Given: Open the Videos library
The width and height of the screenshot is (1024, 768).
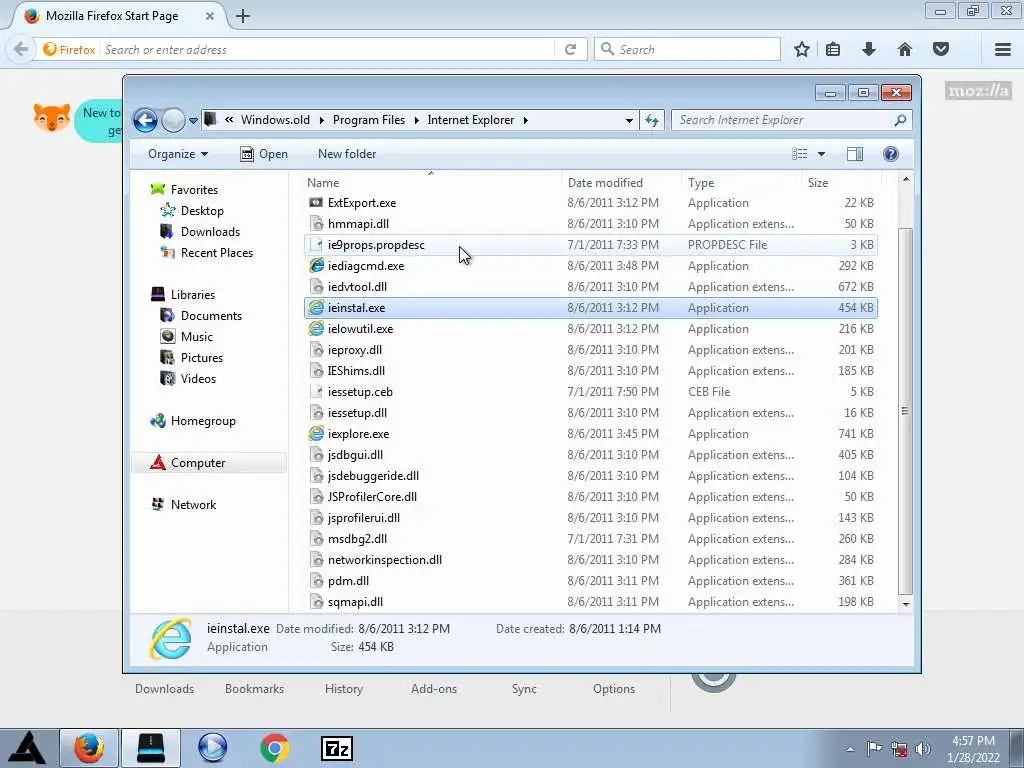Looking at the screenshot, I should (198, 379).
